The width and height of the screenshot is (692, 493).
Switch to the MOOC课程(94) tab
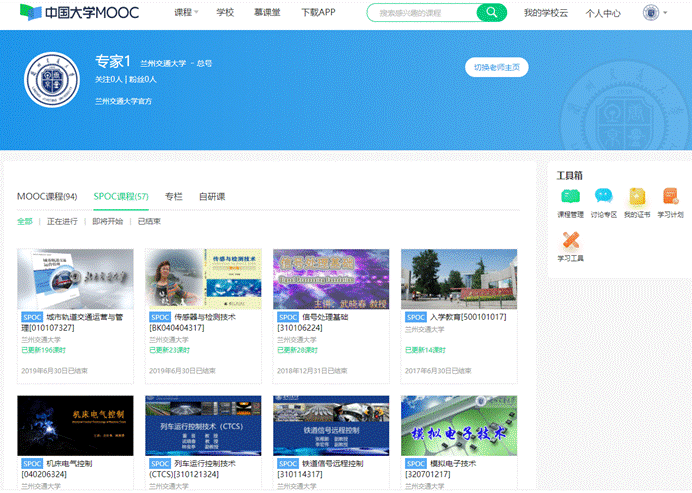tap(47, 196)
